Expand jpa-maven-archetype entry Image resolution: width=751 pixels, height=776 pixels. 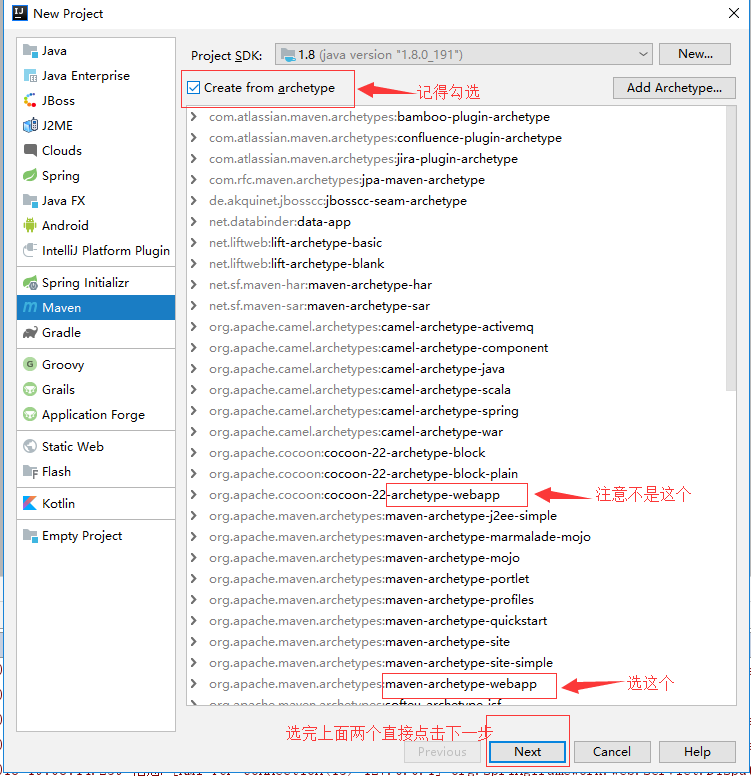coord(194,180)
